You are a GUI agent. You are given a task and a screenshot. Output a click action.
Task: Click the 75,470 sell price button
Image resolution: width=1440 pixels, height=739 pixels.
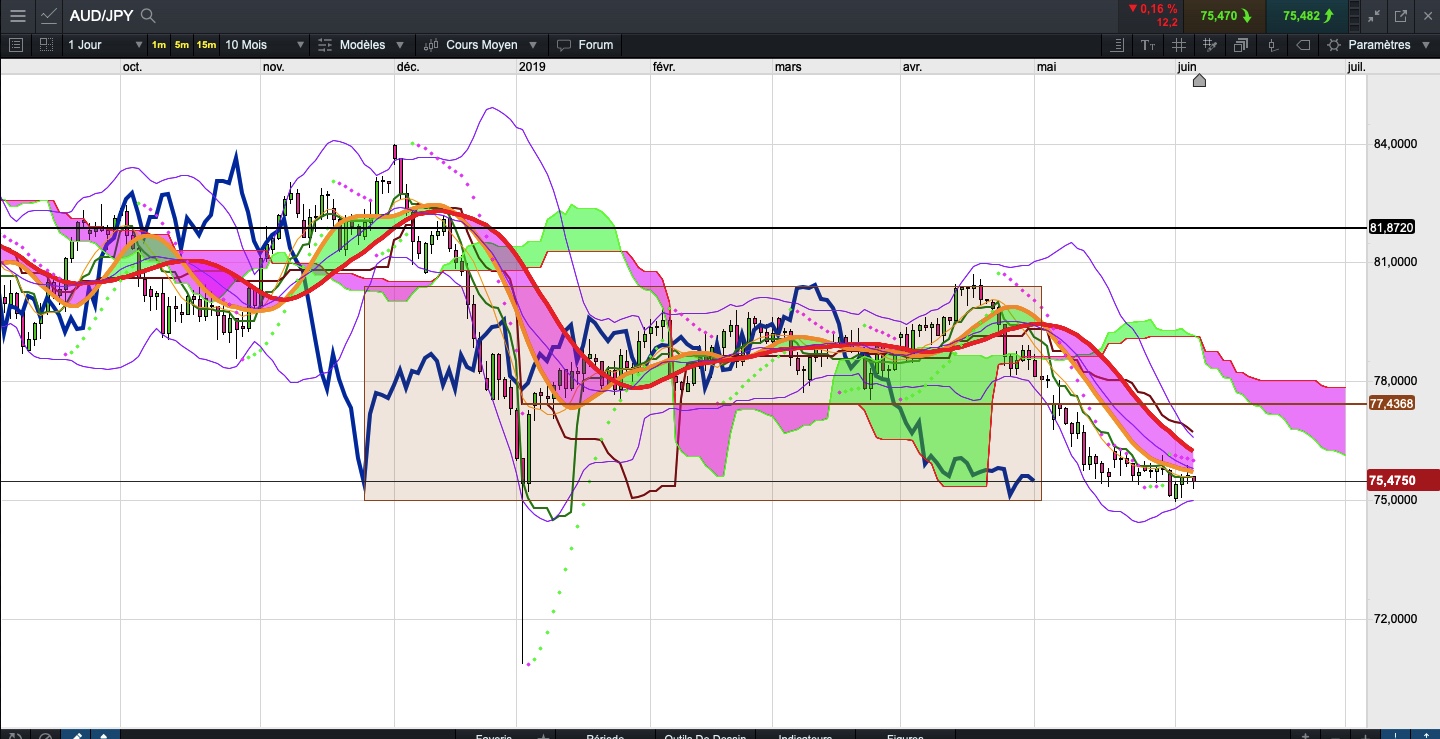(1225, 16)
